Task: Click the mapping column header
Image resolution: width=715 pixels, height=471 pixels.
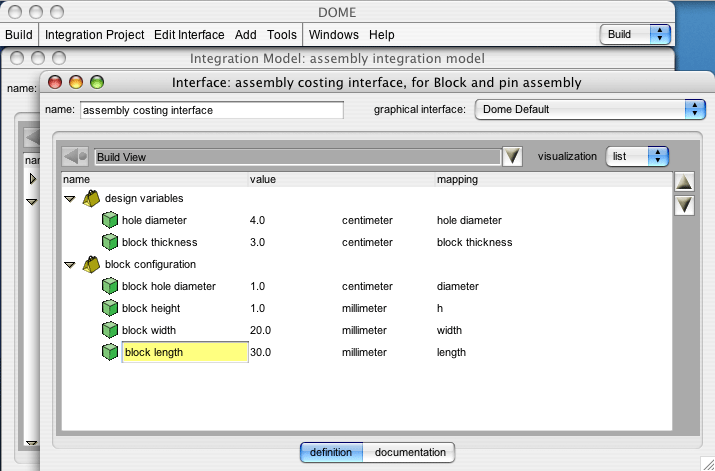Action: coord(554,179)
